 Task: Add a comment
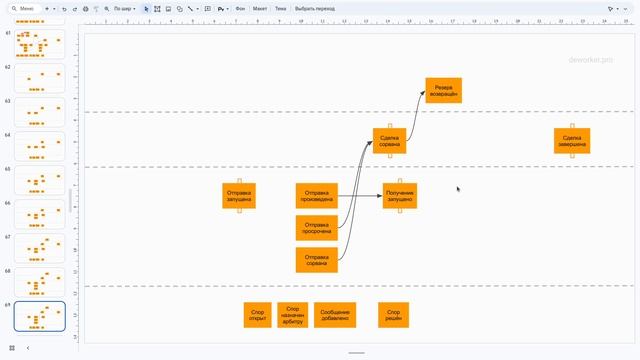(208, 9)
